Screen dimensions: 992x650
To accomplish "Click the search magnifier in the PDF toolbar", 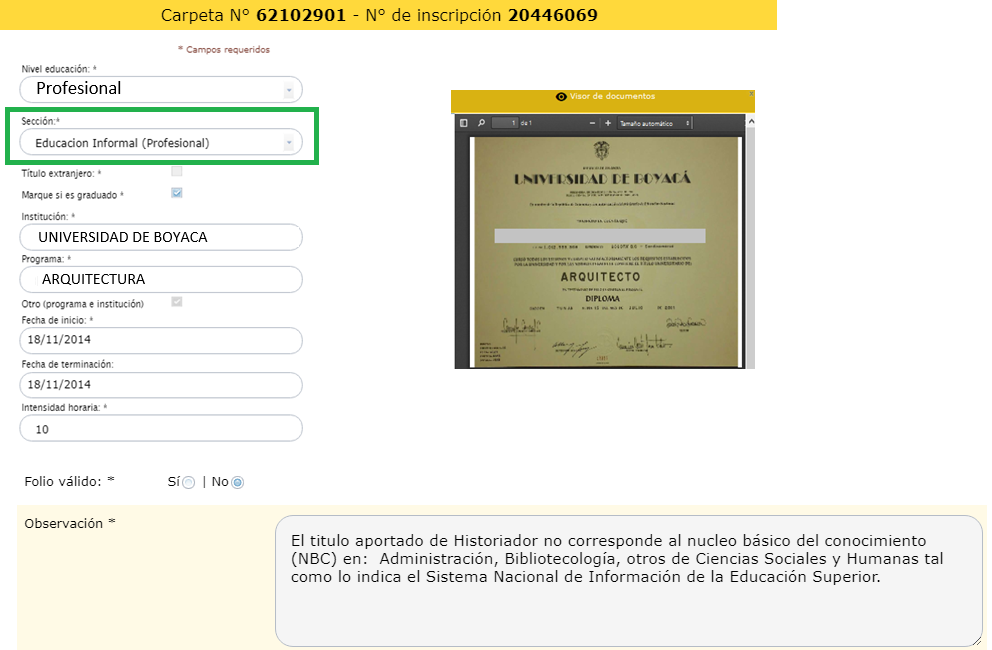I will point(481,123).
